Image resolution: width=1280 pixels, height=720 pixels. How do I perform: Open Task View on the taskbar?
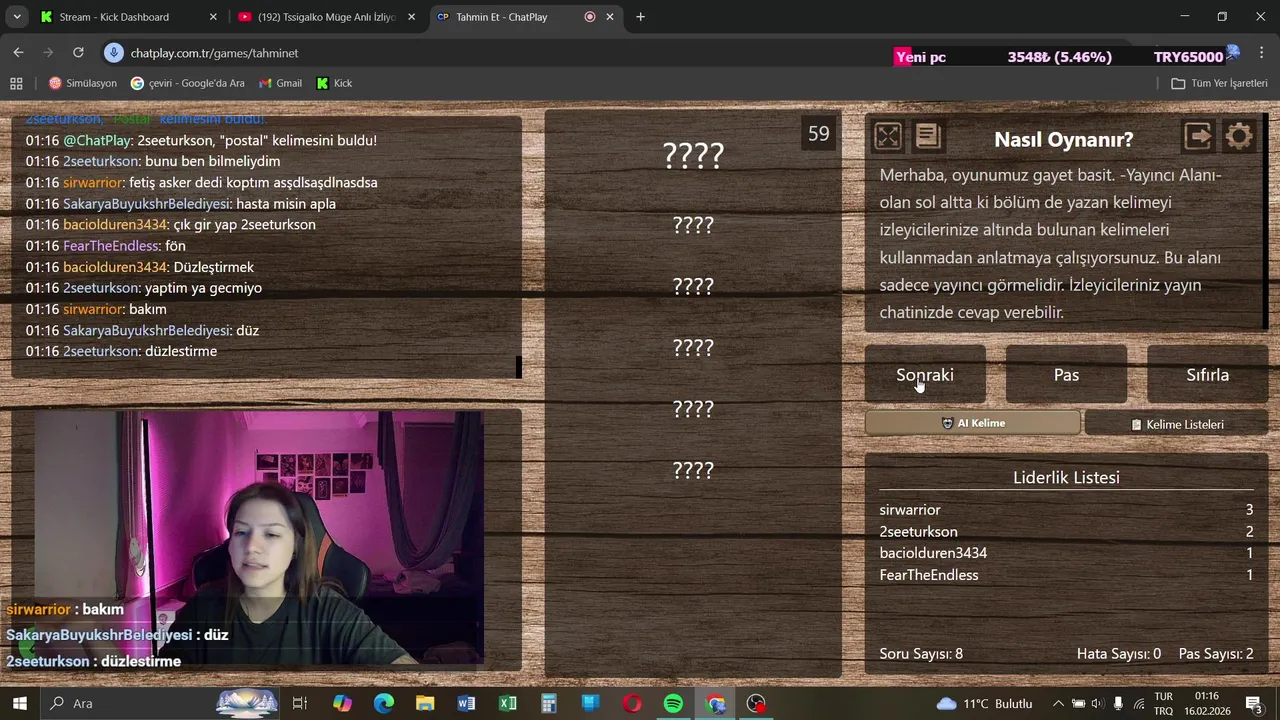[x=299, y=703]
